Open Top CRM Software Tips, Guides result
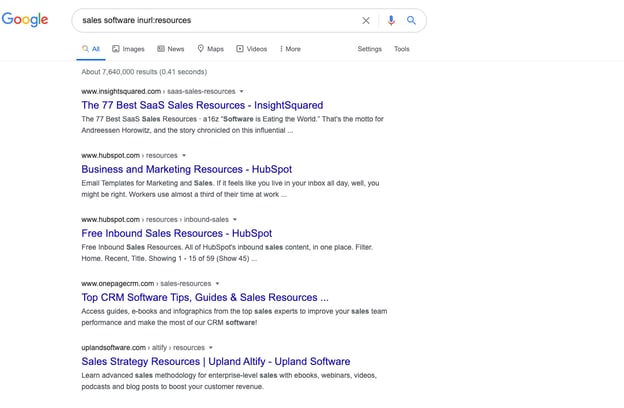Viewport: 624px width, 408px height. [205, 297]
